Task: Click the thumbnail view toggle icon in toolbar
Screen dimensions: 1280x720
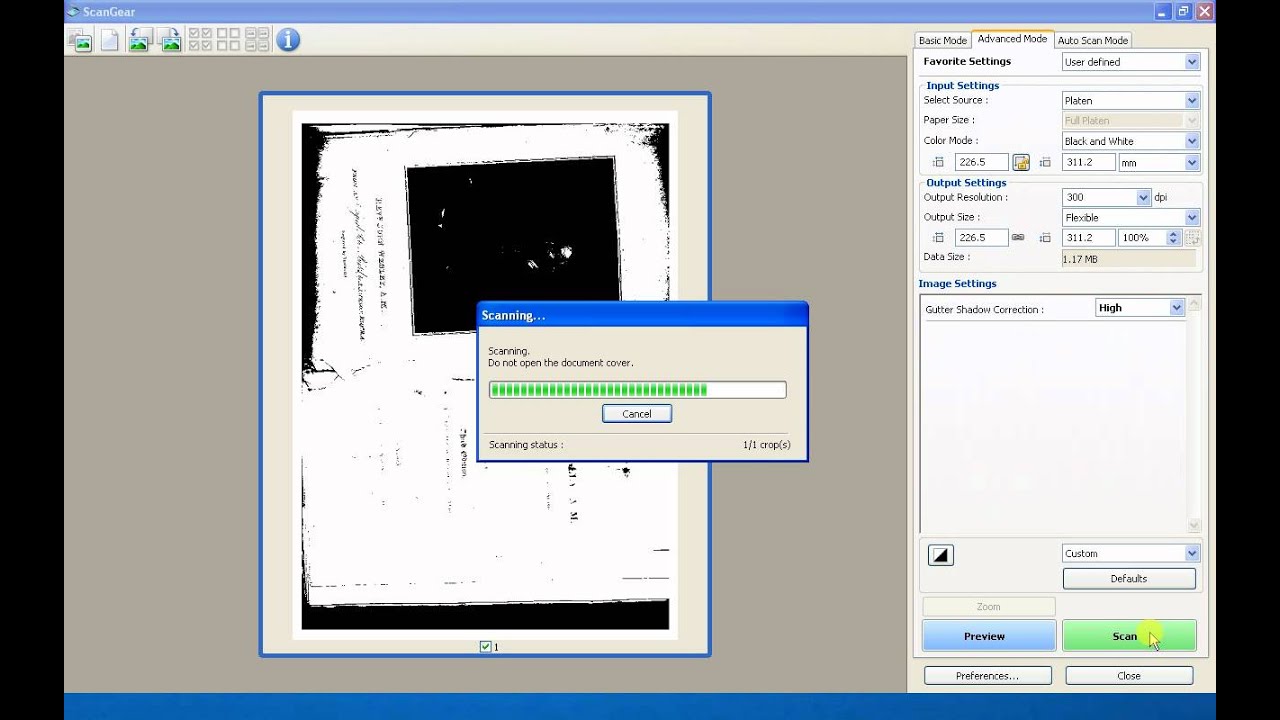Action: pos(80,40)
